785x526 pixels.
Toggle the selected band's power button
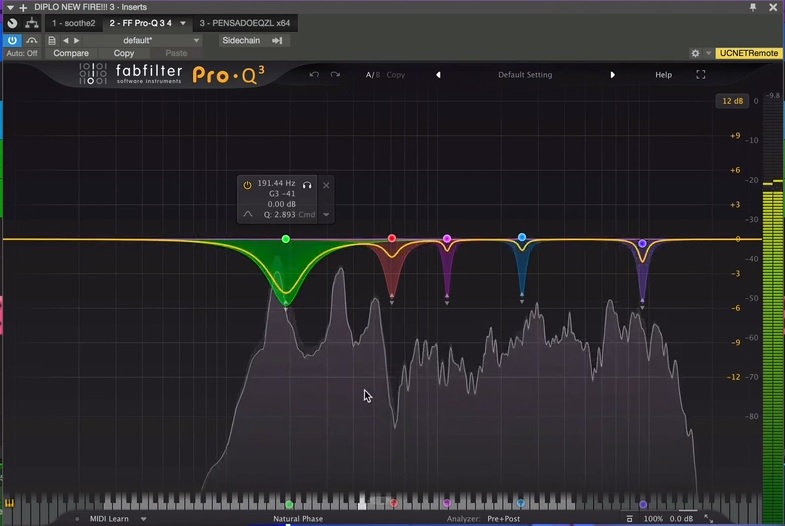[x=247, y=185]
